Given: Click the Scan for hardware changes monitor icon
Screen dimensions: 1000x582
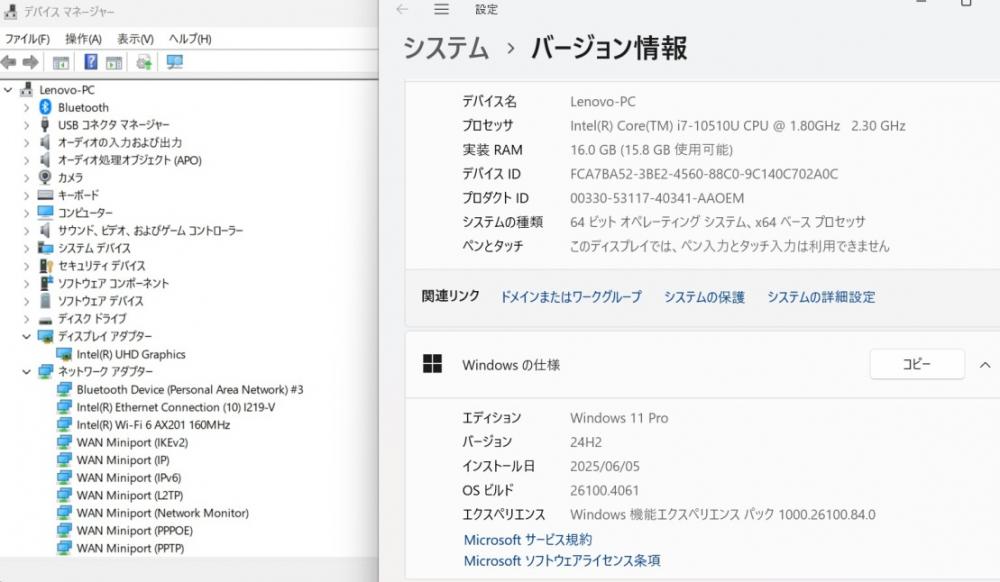Looking at the screenshot, I should click(174, 62).
